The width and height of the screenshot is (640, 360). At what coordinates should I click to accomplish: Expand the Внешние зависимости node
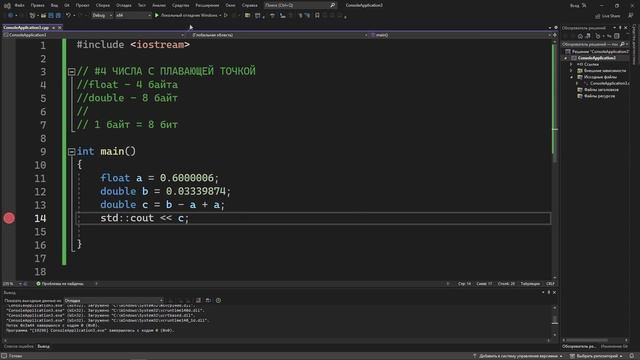[571, 71]
